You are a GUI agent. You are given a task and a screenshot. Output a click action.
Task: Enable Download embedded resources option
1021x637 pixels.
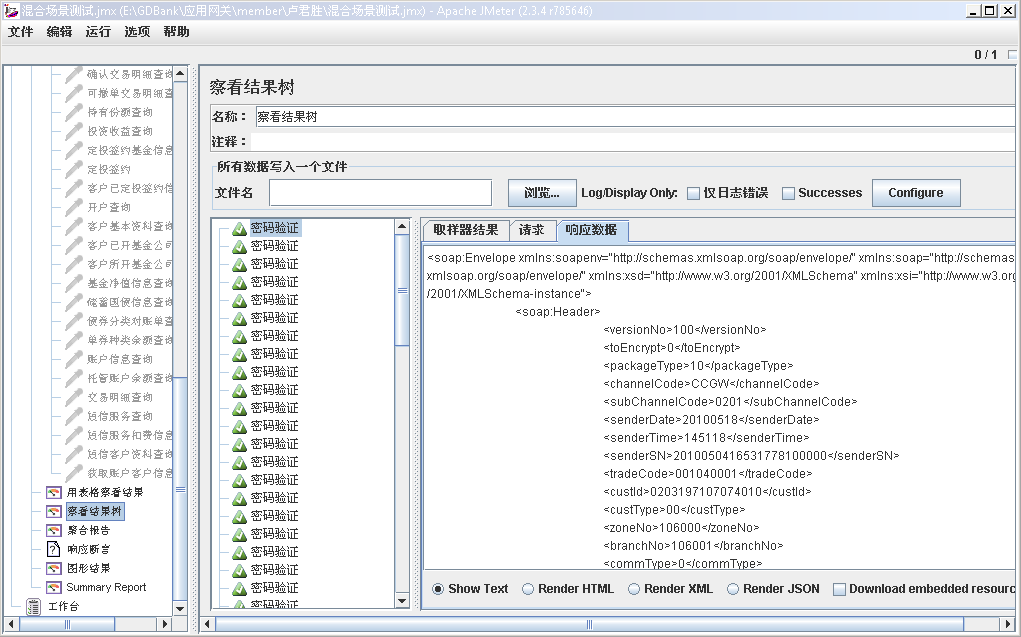coord(838,589)
